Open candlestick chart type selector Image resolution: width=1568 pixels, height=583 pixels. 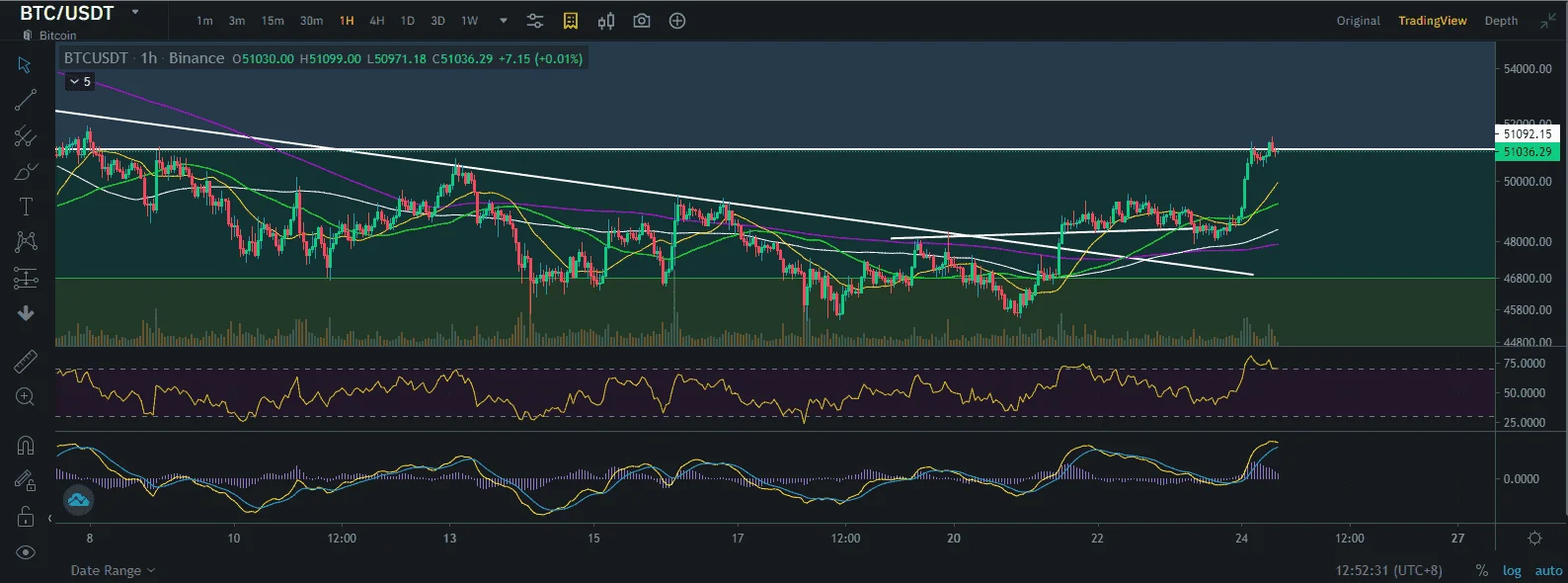point(606,21)
